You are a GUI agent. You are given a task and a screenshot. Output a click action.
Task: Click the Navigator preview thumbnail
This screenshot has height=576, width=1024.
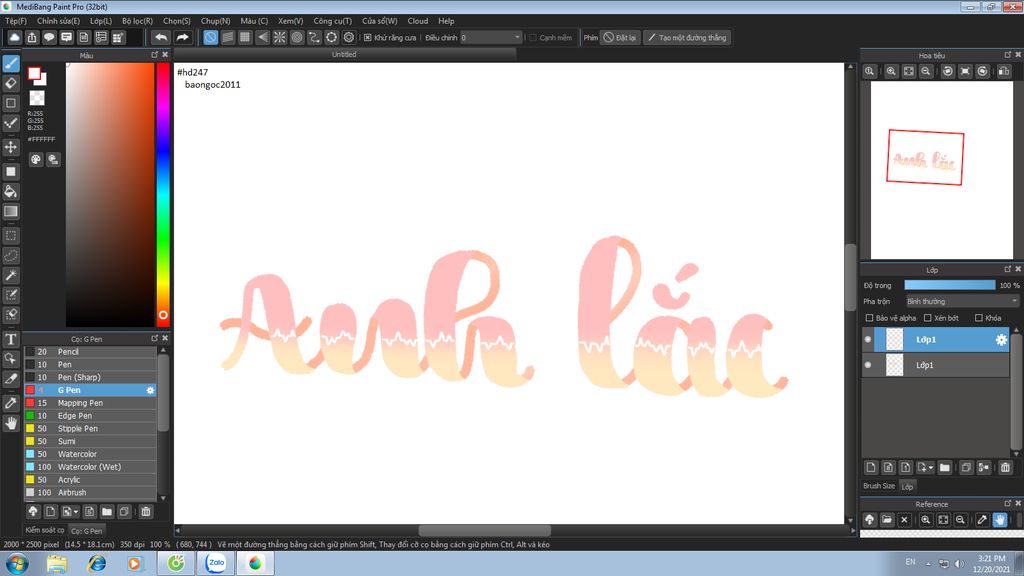(942, 170)
